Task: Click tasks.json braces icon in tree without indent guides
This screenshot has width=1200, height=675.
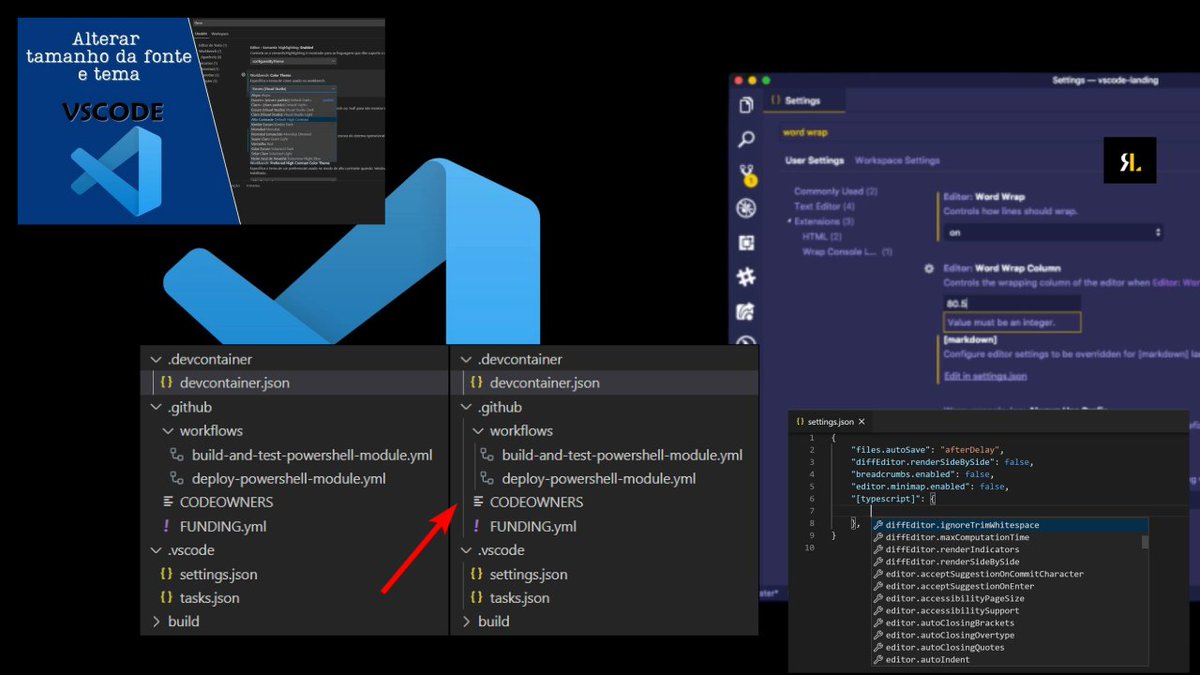Action: coord(167,598)
